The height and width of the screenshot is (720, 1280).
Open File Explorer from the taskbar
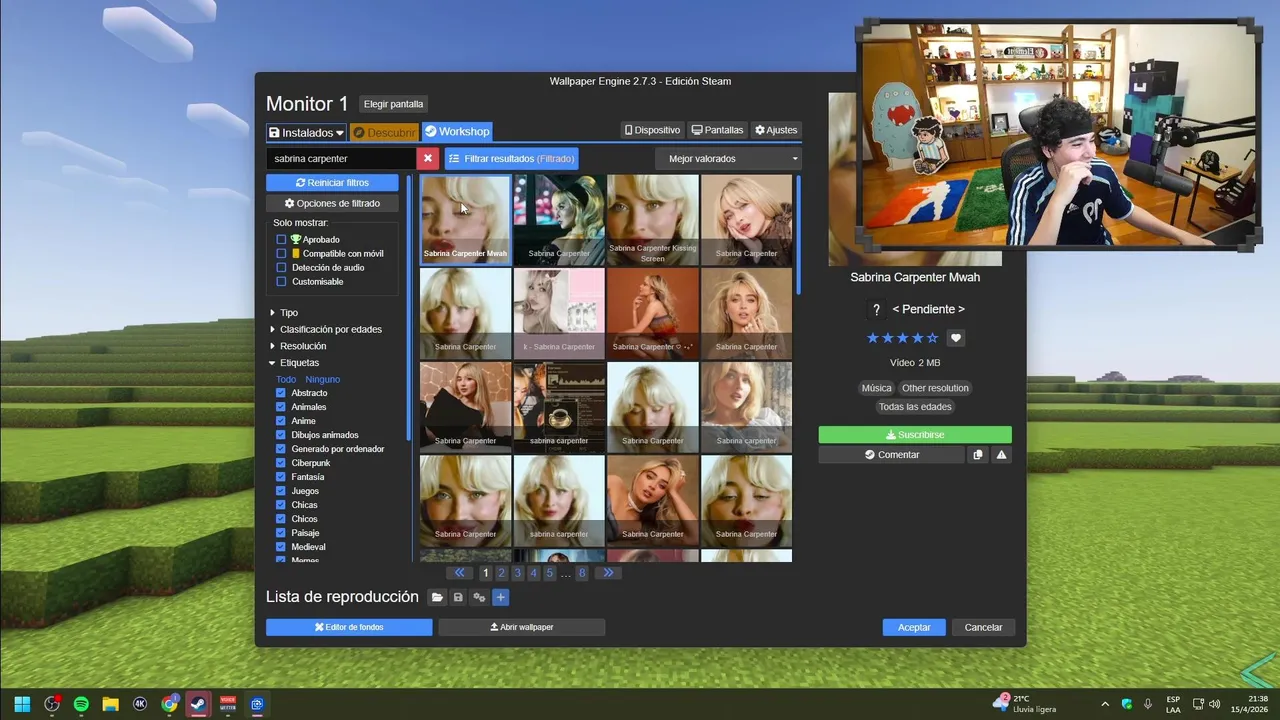tap(111, 704)
